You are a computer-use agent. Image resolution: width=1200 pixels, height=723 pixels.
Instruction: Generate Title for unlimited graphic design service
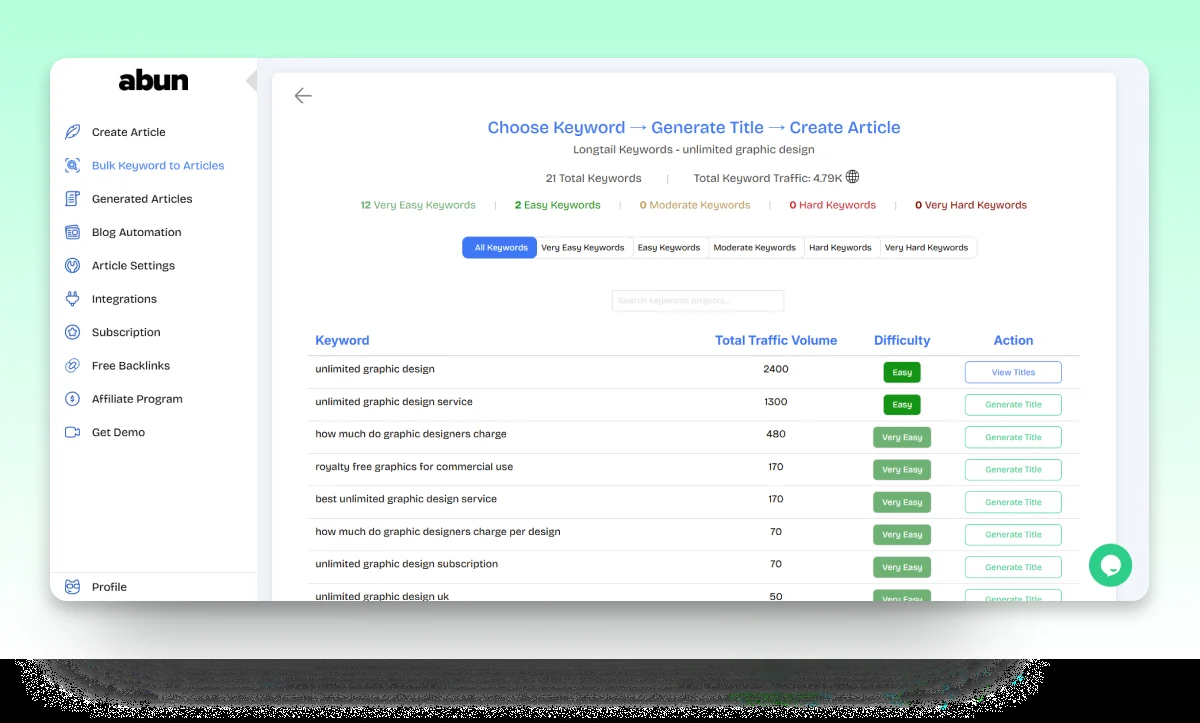point(1013,405)
